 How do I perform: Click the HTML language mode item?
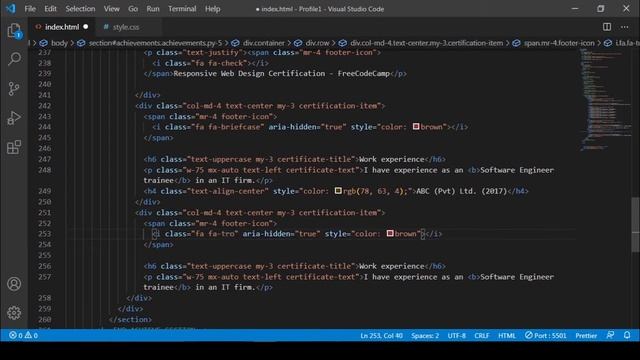507,336
